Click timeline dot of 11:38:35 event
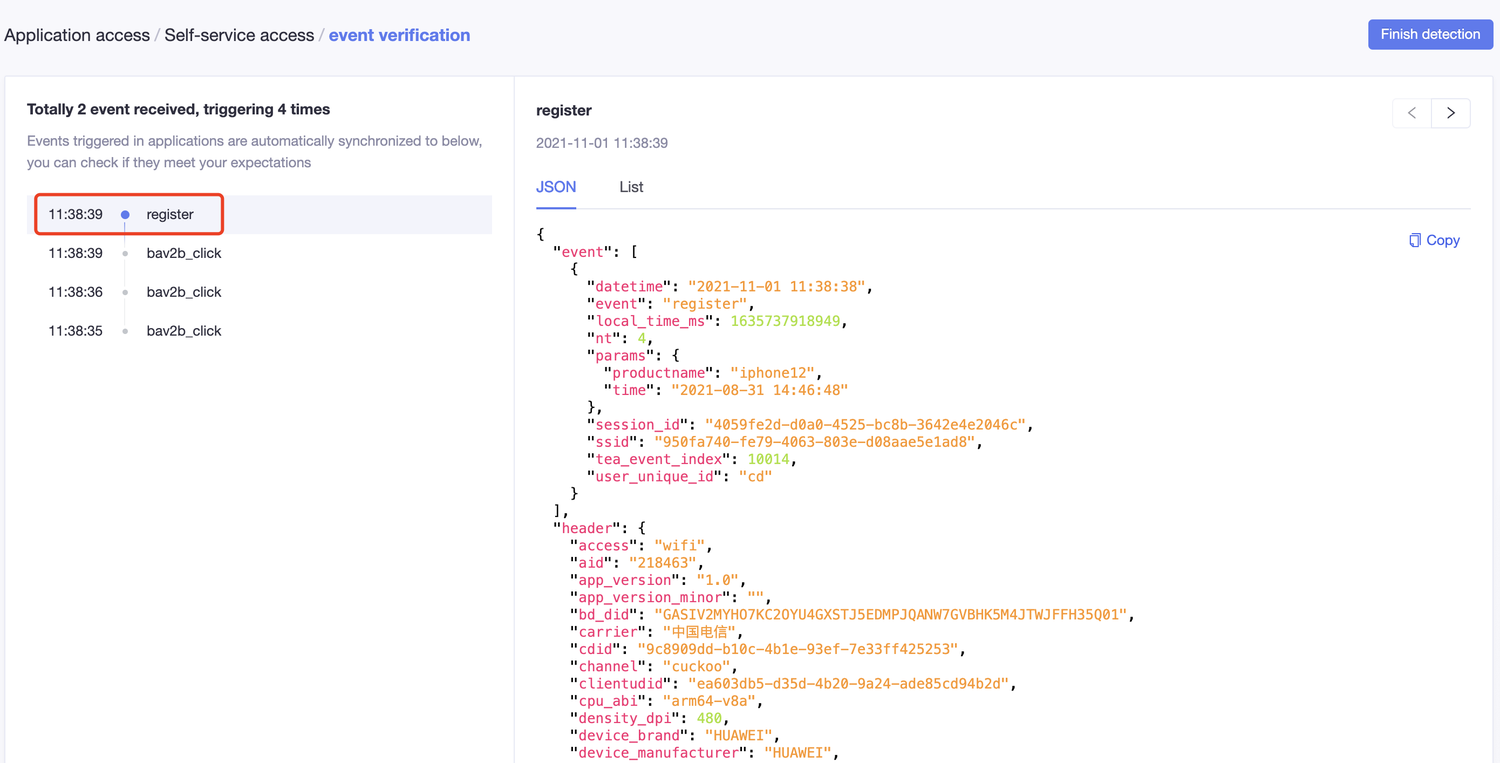Screen dimensions: 1500x763 coord(125,331)
